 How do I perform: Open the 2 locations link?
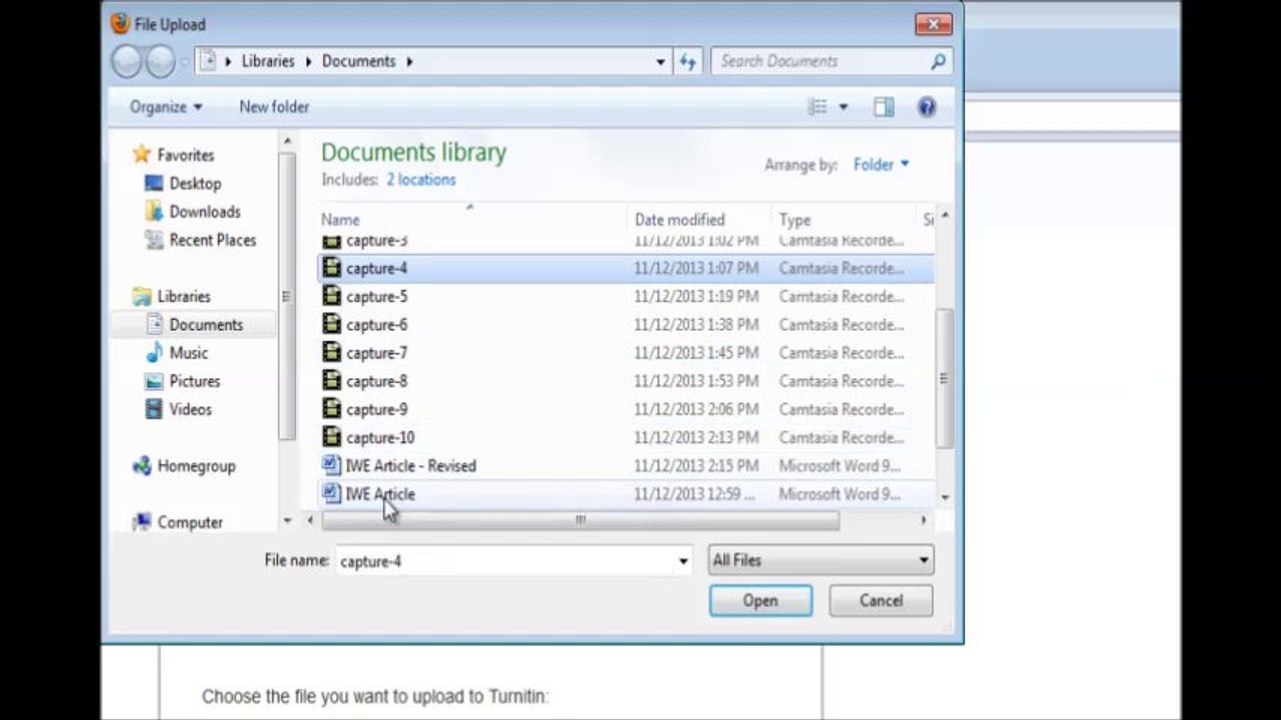click(421, 180)
